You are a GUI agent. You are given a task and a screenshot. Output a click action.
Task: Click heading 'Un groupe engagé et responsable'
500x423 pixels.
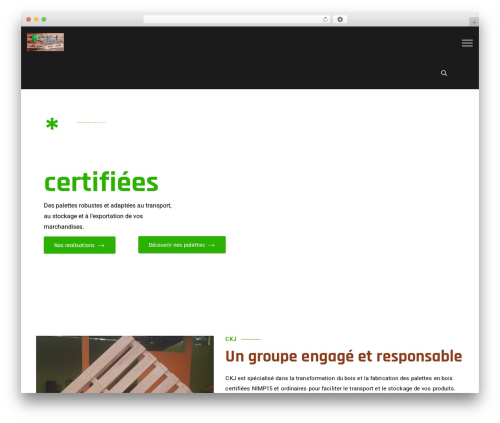click(344, 356)
